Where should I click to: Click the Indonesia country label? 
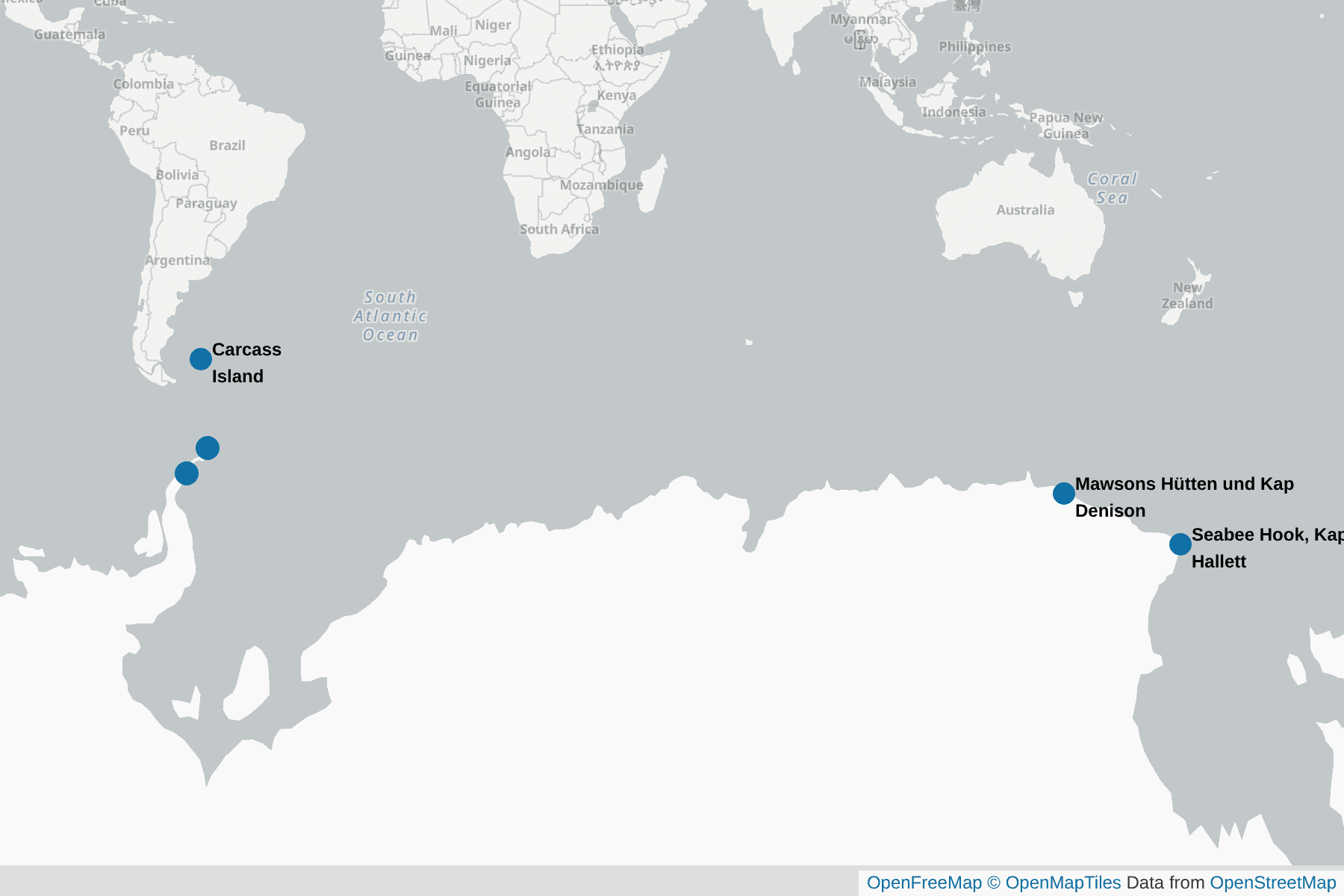coord(953,112)
